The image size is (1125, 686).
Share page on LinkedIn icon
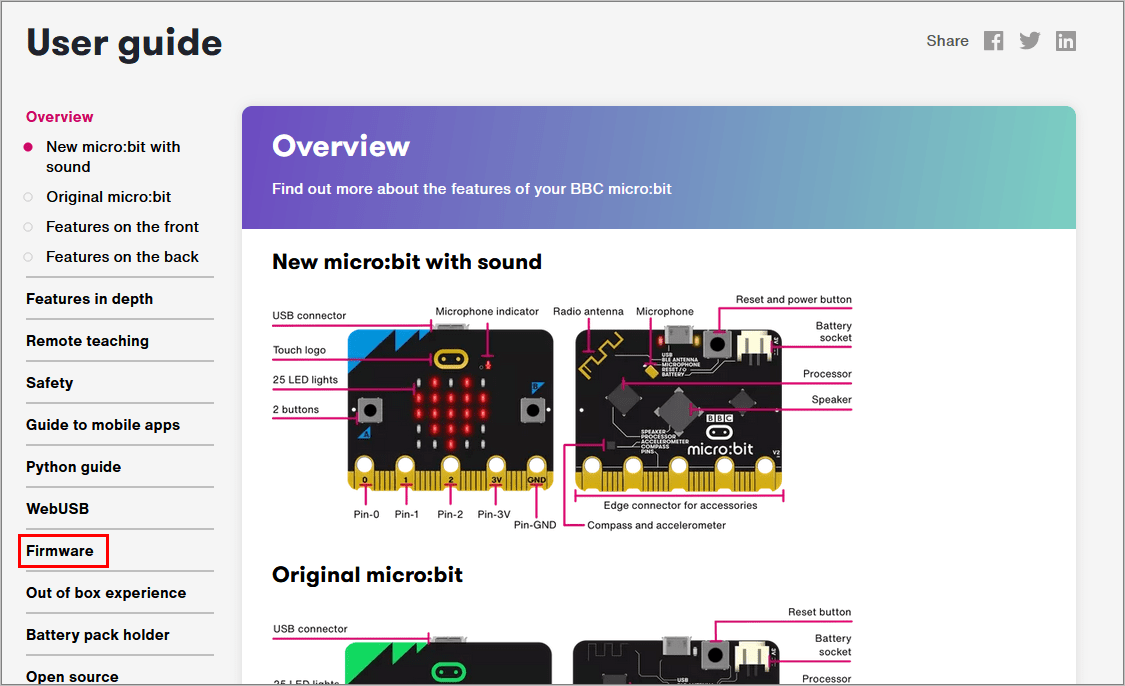[1065, 41]
